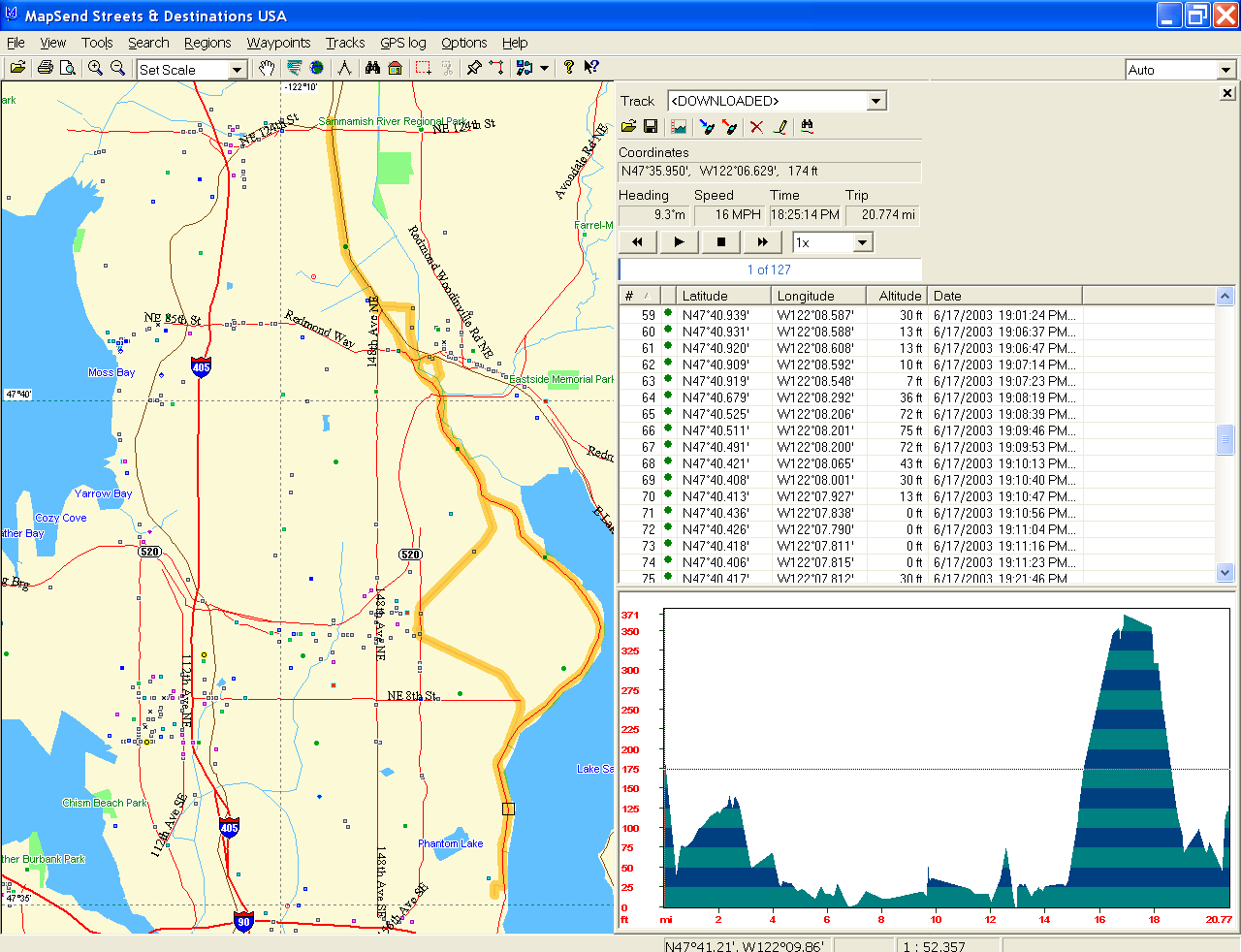Open the Set Scale dropdown
This screenshot has height=952, width=1241.
[237, 70]
